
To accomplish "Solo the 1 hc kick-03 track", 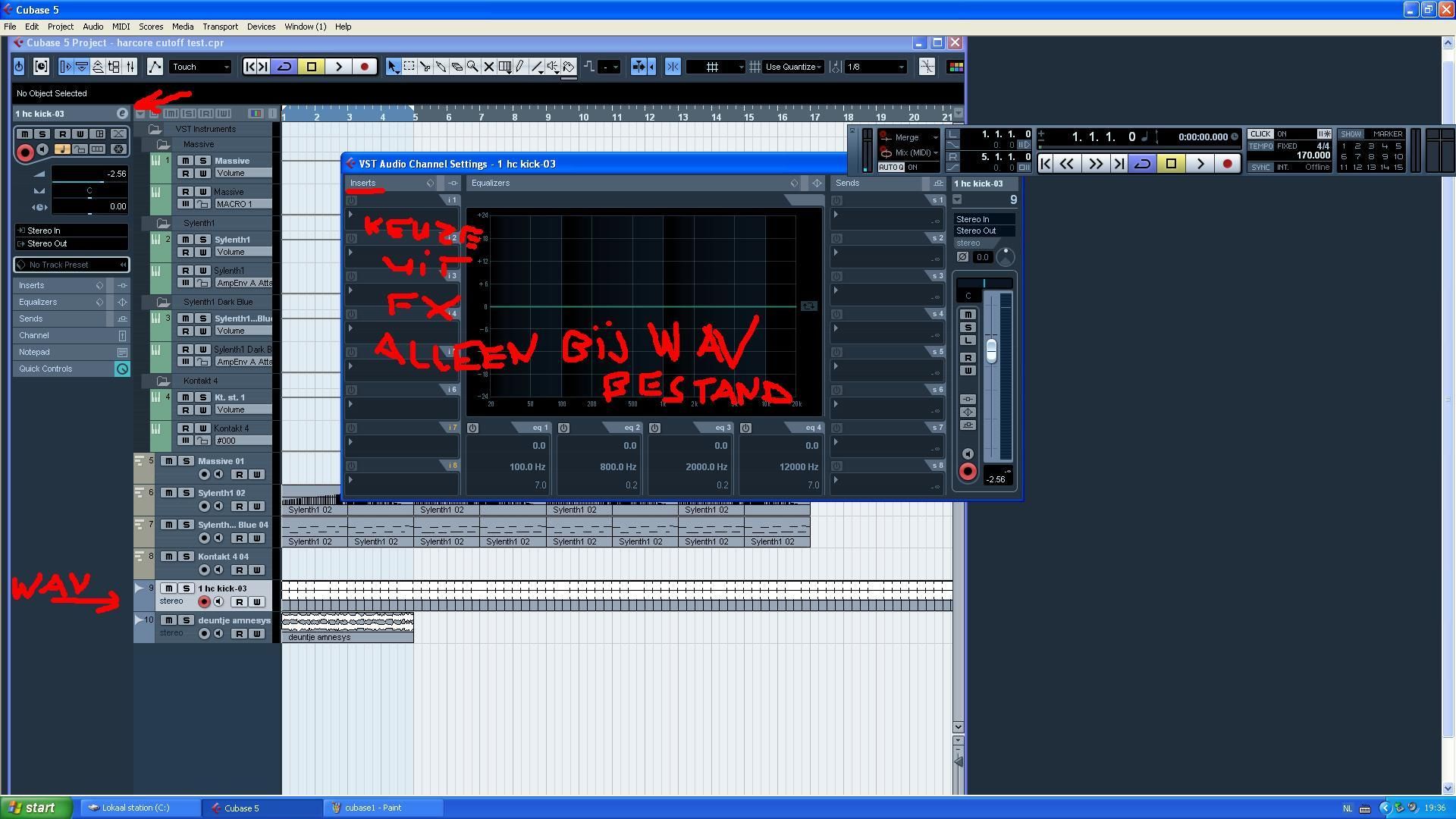I will click(186, 588).
